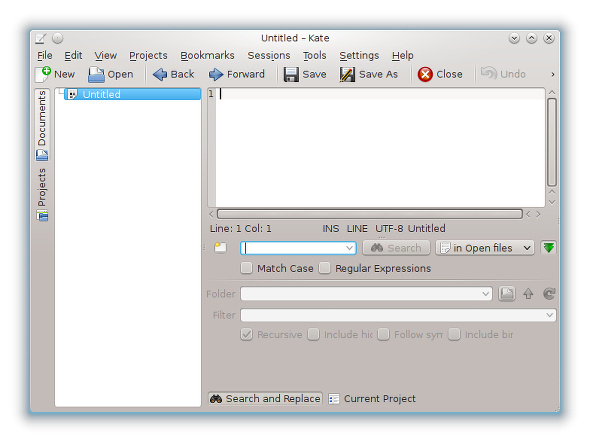590x442 pixels.
Task: Enable the Regular Expressions checkbox
Action: click(325, 268)
